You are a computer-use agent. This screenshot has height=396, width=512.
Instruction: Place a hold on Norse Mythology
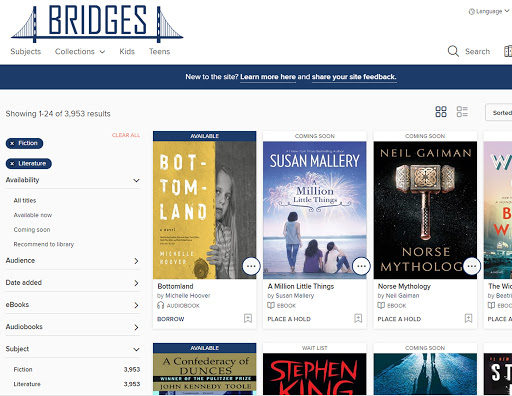click(399, 319)
